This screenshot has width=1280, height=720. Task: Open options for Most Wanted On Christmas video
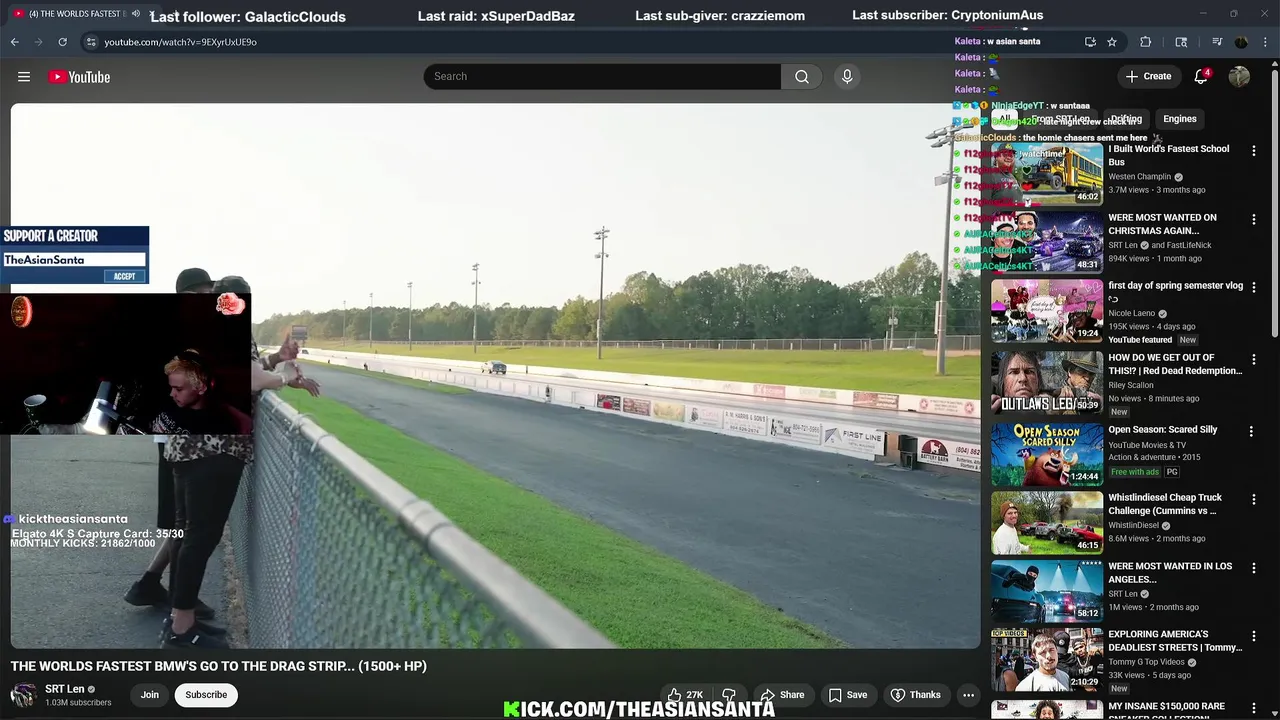[x=1253, y=219]
